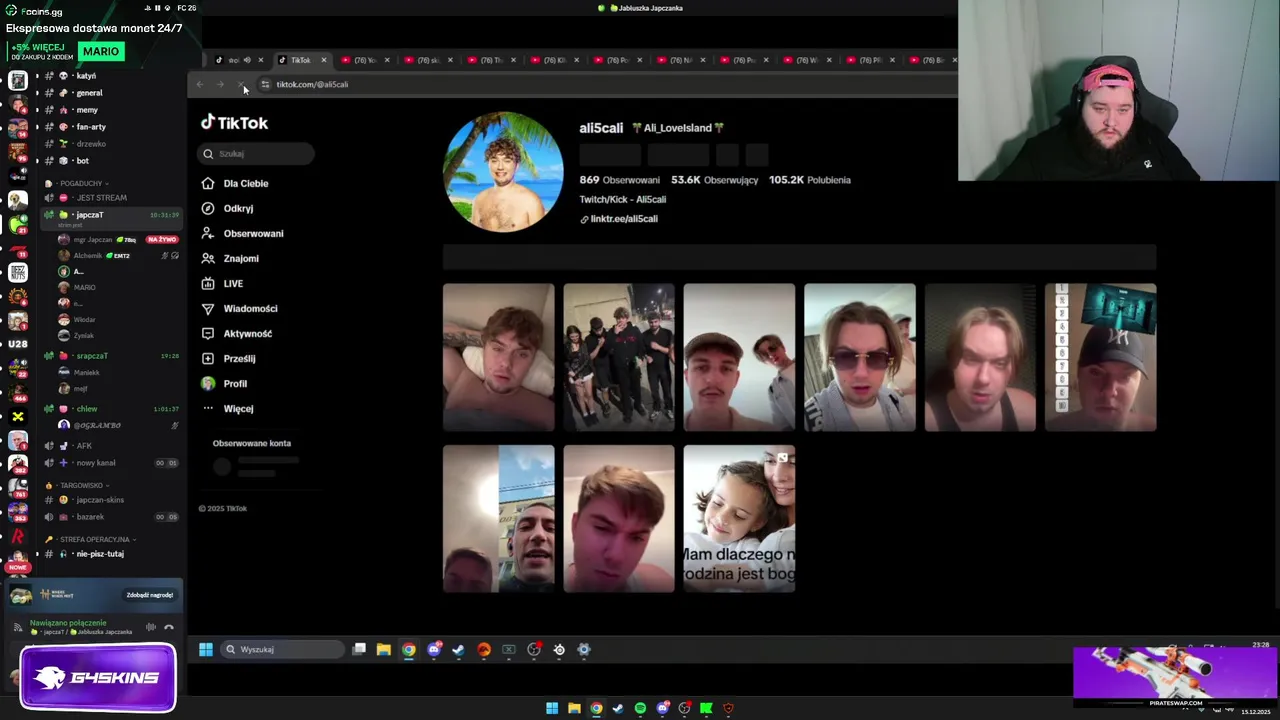Open the first video thumbnail, man lying down

point(498,357)
